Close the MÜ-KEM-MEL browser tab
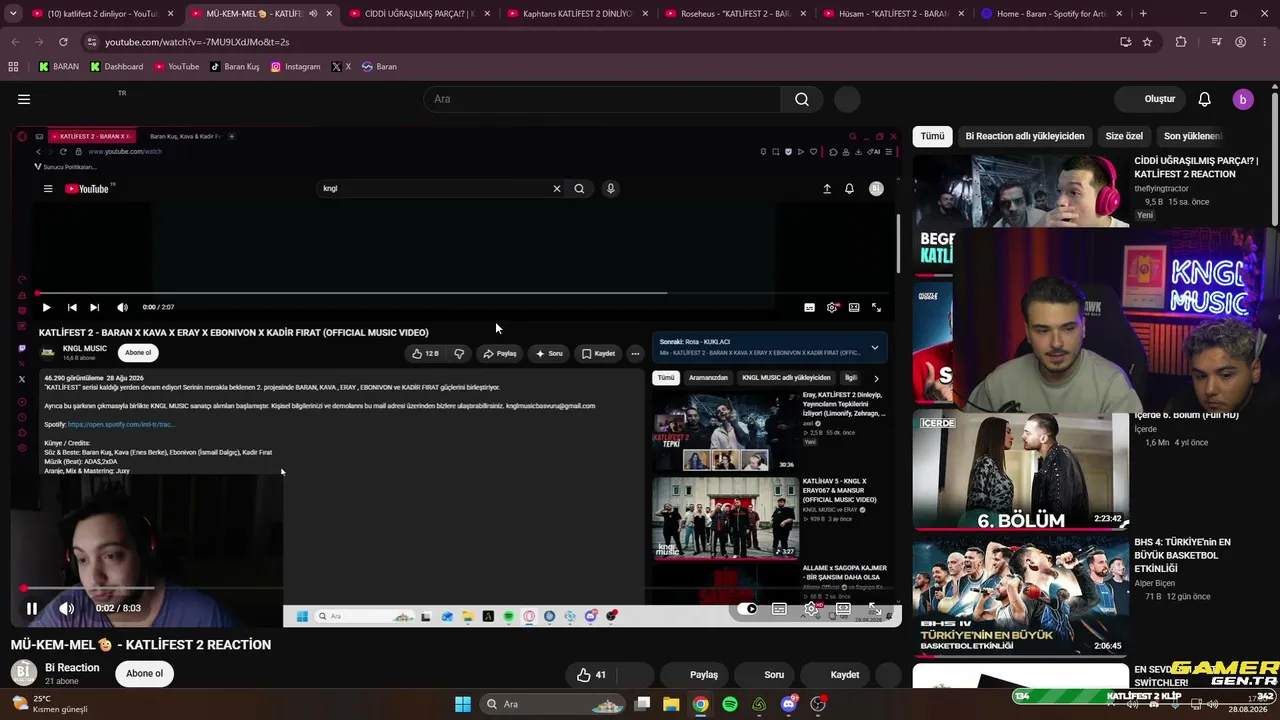This screenshot has width=1280, height=720. [329, 14]
